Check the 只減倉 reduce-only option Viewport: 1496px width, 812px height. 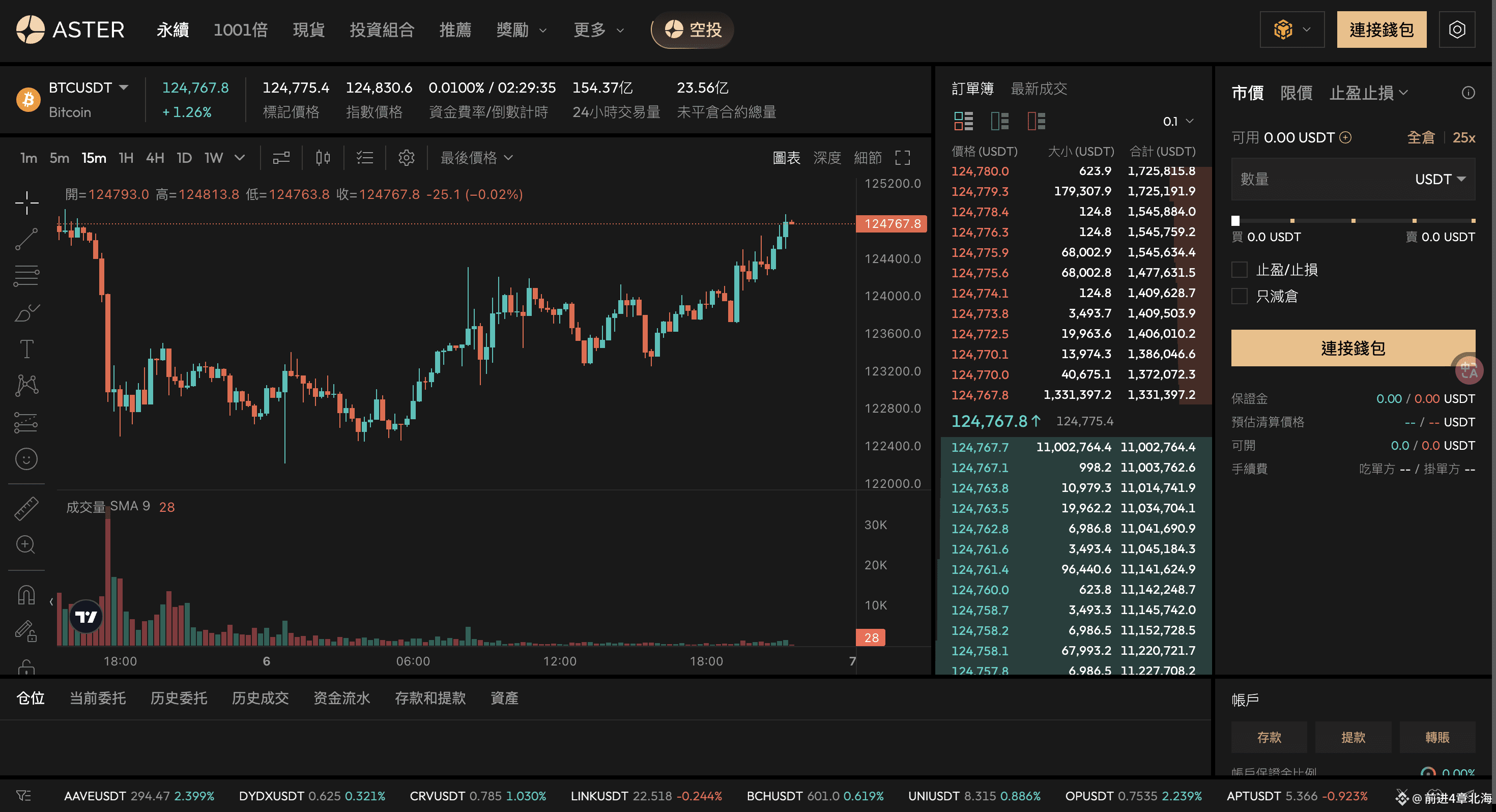(1240, 296)
